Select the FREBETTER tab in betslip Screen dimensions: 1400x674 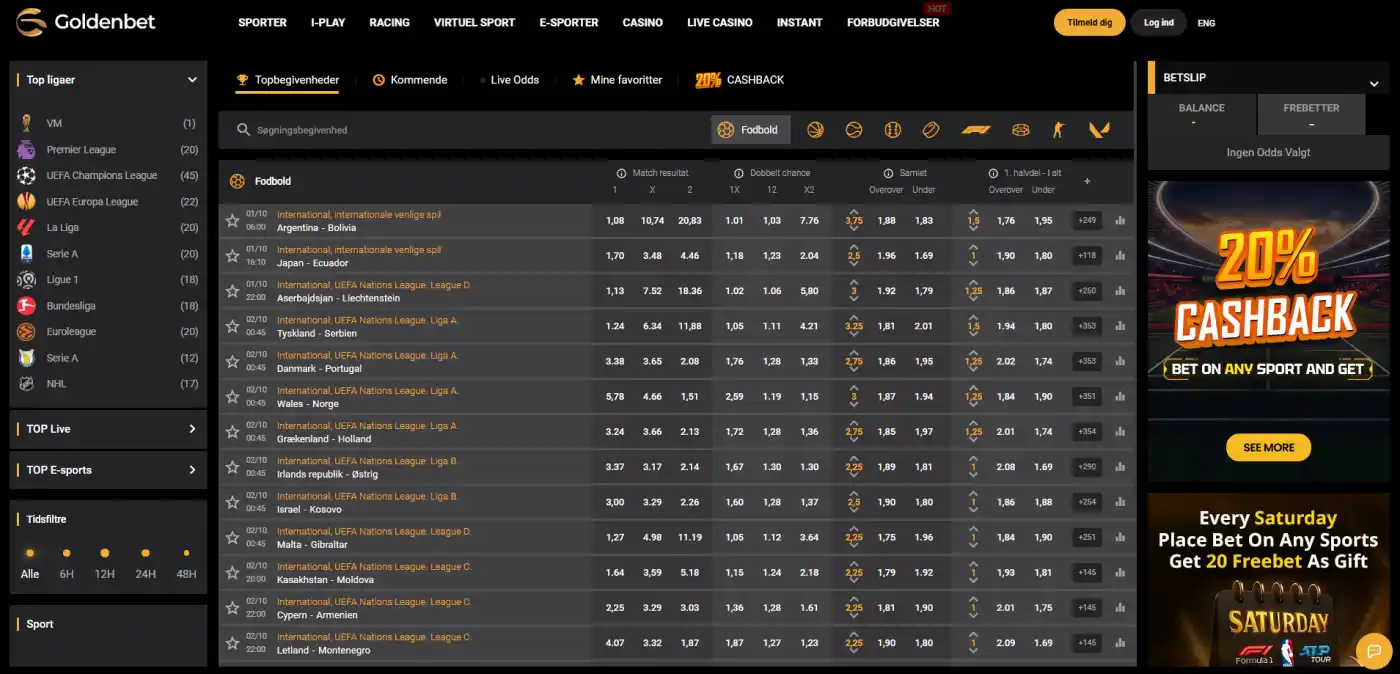coord(1311,114)
